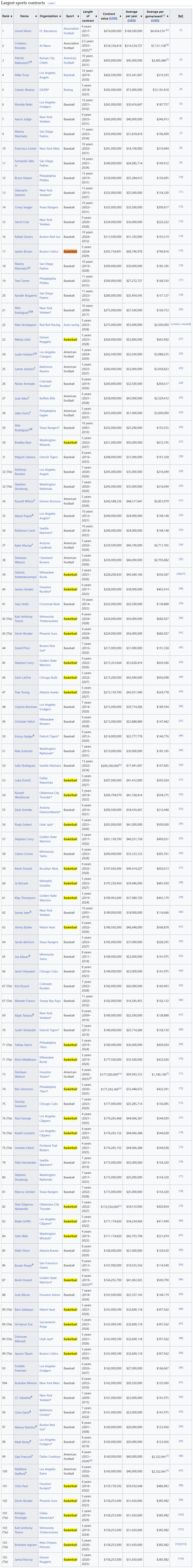The height and width of the screenshot is (1568, 193).
Task: Open Jalen Hurts player link
Action: click(22, 413)
